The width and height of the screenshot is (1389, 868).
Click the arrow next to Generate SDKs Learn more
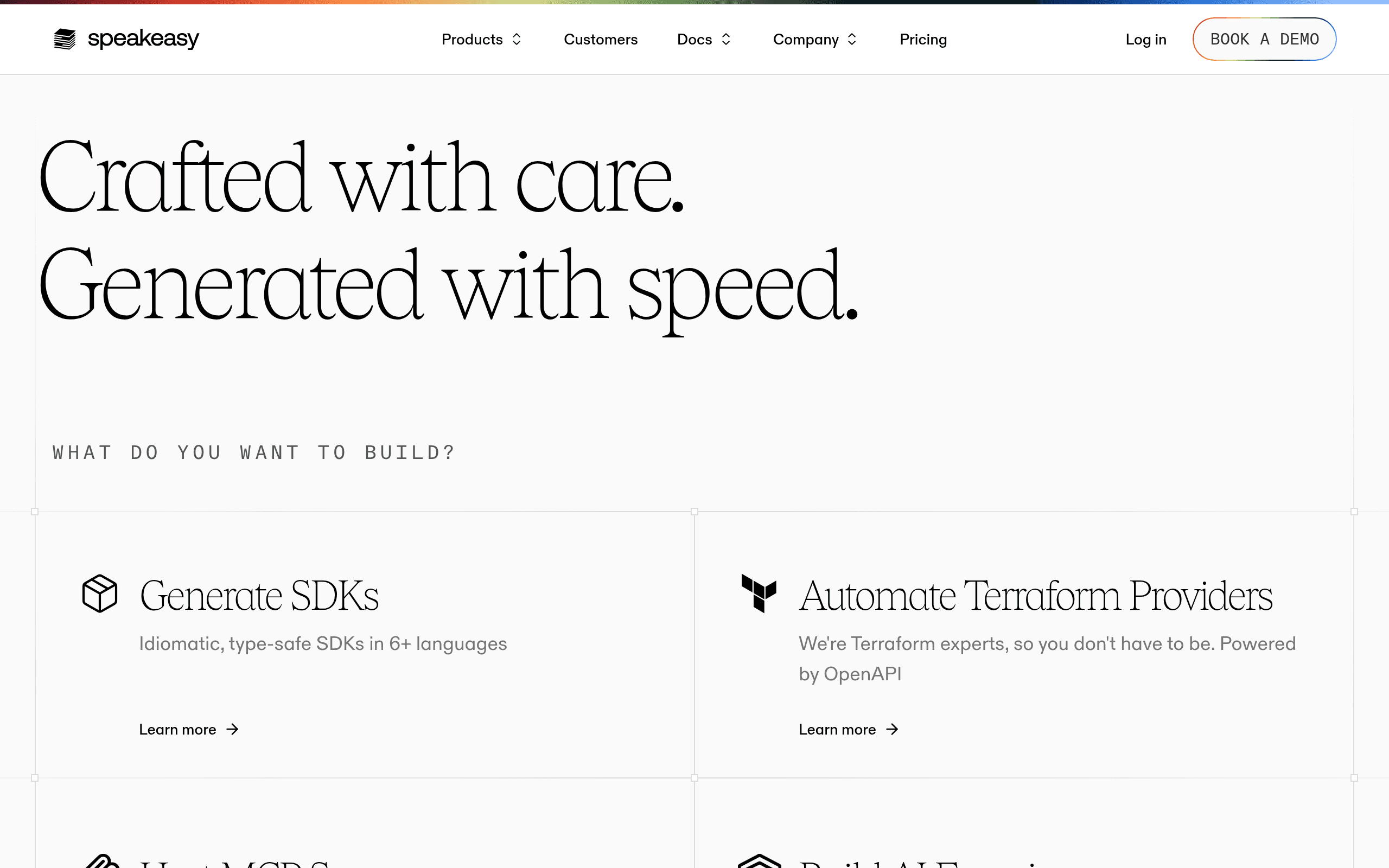coord(232,729)
